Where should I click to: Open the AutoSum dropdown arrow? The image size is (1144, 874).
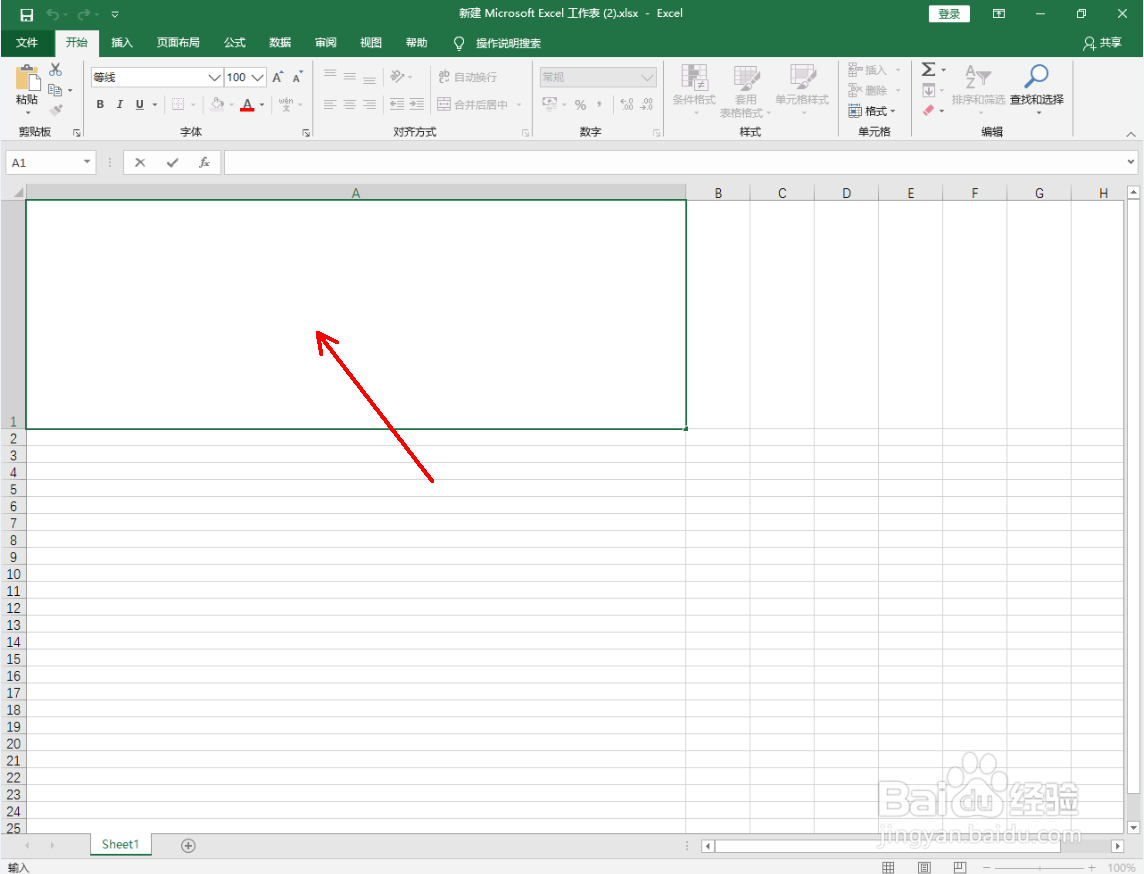coord(943,70)
